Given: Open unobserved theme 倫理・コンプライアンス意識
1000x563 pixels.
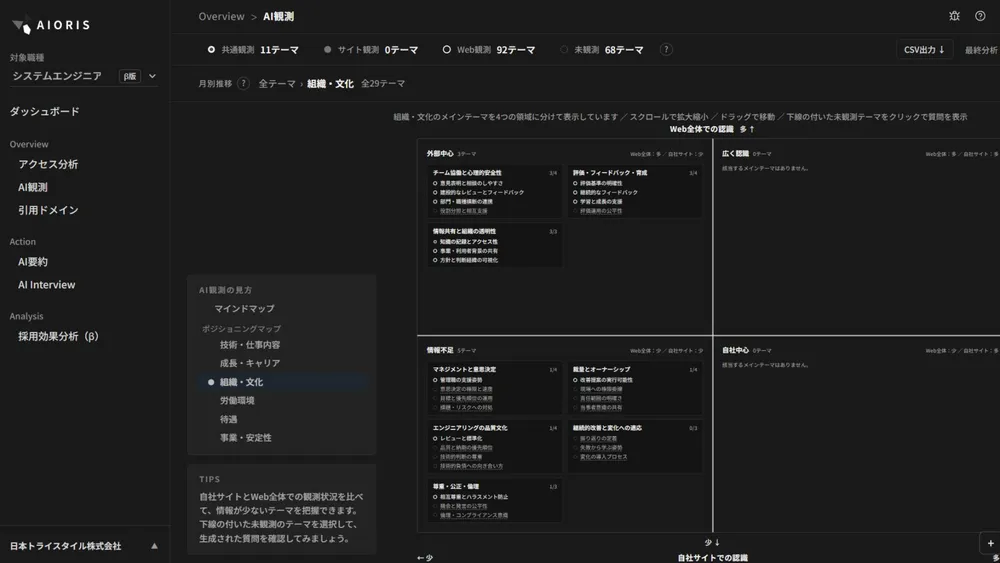Looking at the screenshot, I should (x=474, y=516).
